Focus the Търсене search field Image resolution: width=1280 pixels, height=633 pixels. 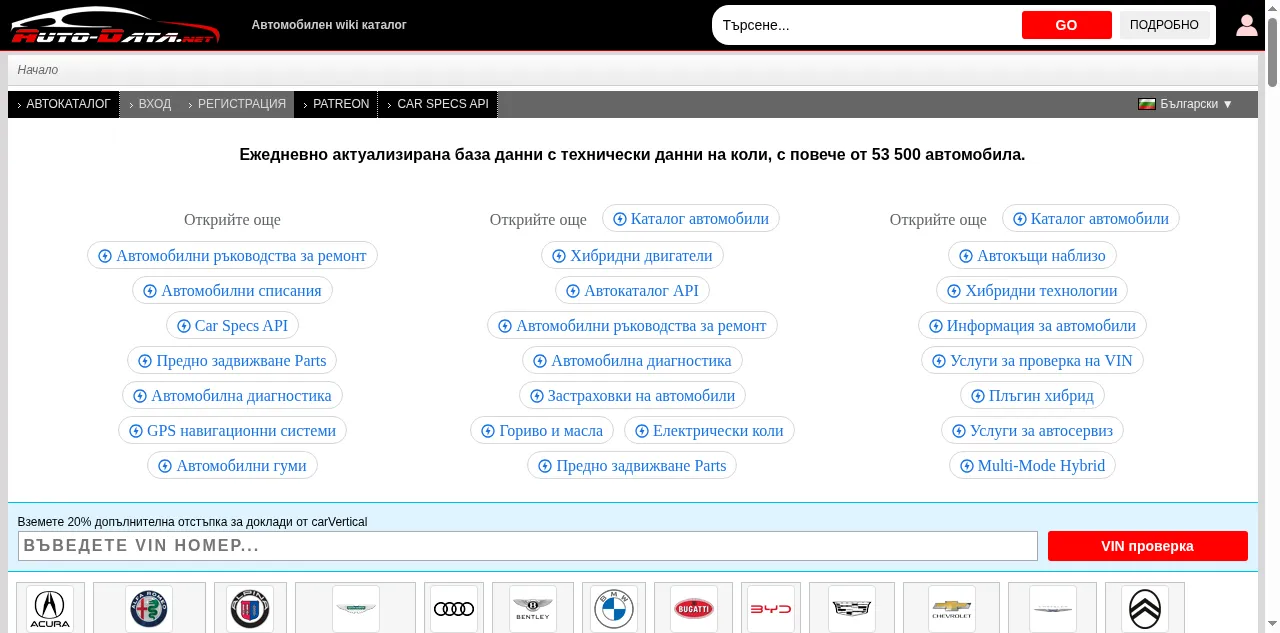pos(866,25)
